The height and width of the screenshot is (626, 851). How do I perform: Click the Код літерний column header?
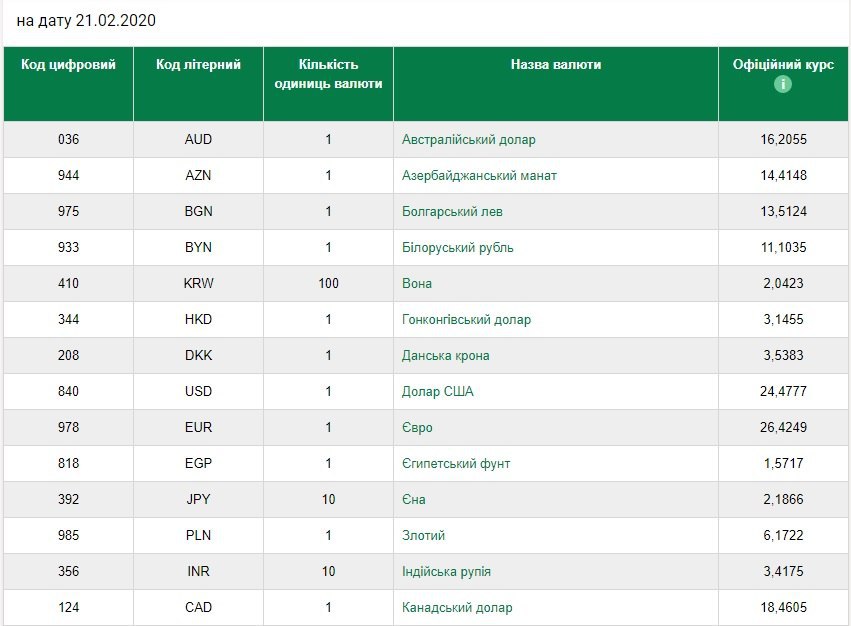[x=198, y=65]
